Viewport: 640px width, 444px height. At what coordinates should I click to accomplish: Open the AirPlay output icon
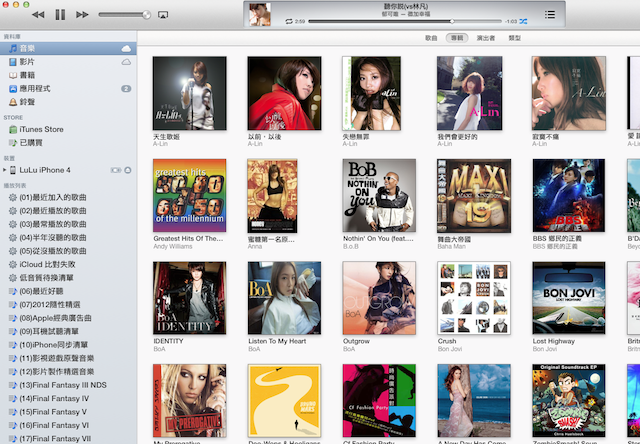pos(163,15)
